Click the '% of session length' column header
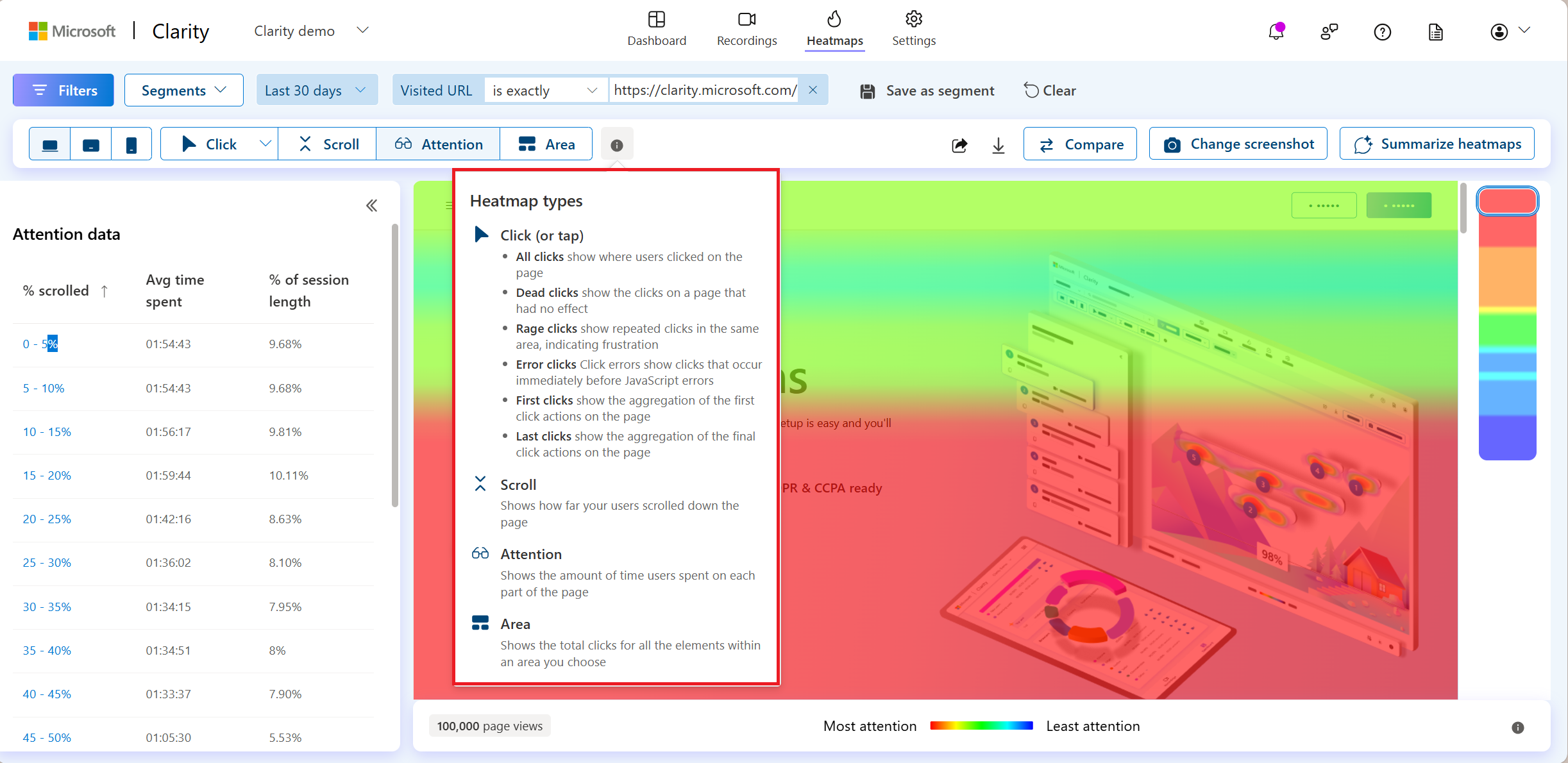Screen dimensions: 1568x763 309,290
